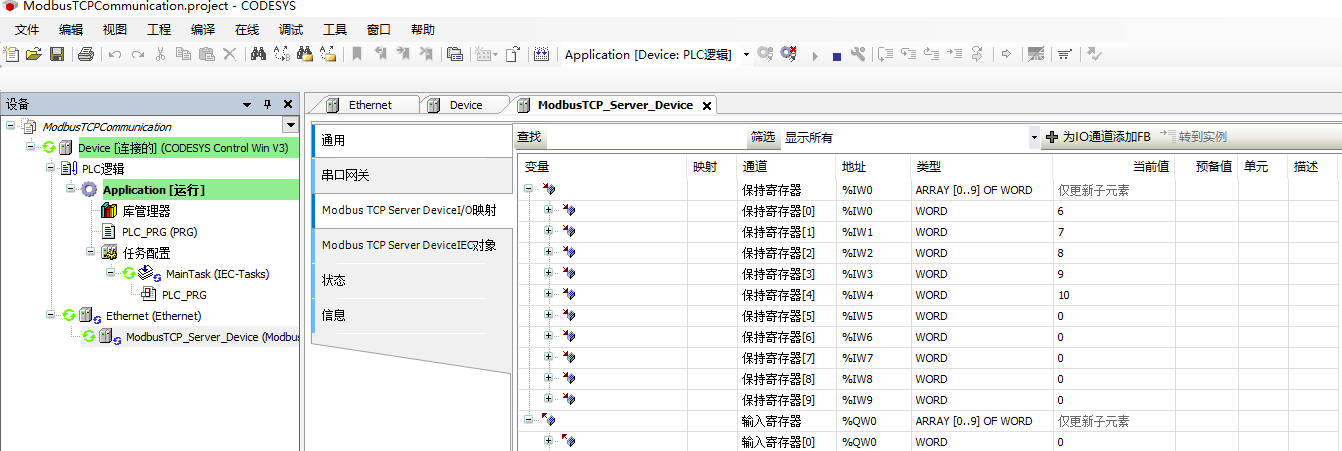This screenshot has width=1342, height=451.
Task: Click the Open project folder icon
Action: (33, 54)
